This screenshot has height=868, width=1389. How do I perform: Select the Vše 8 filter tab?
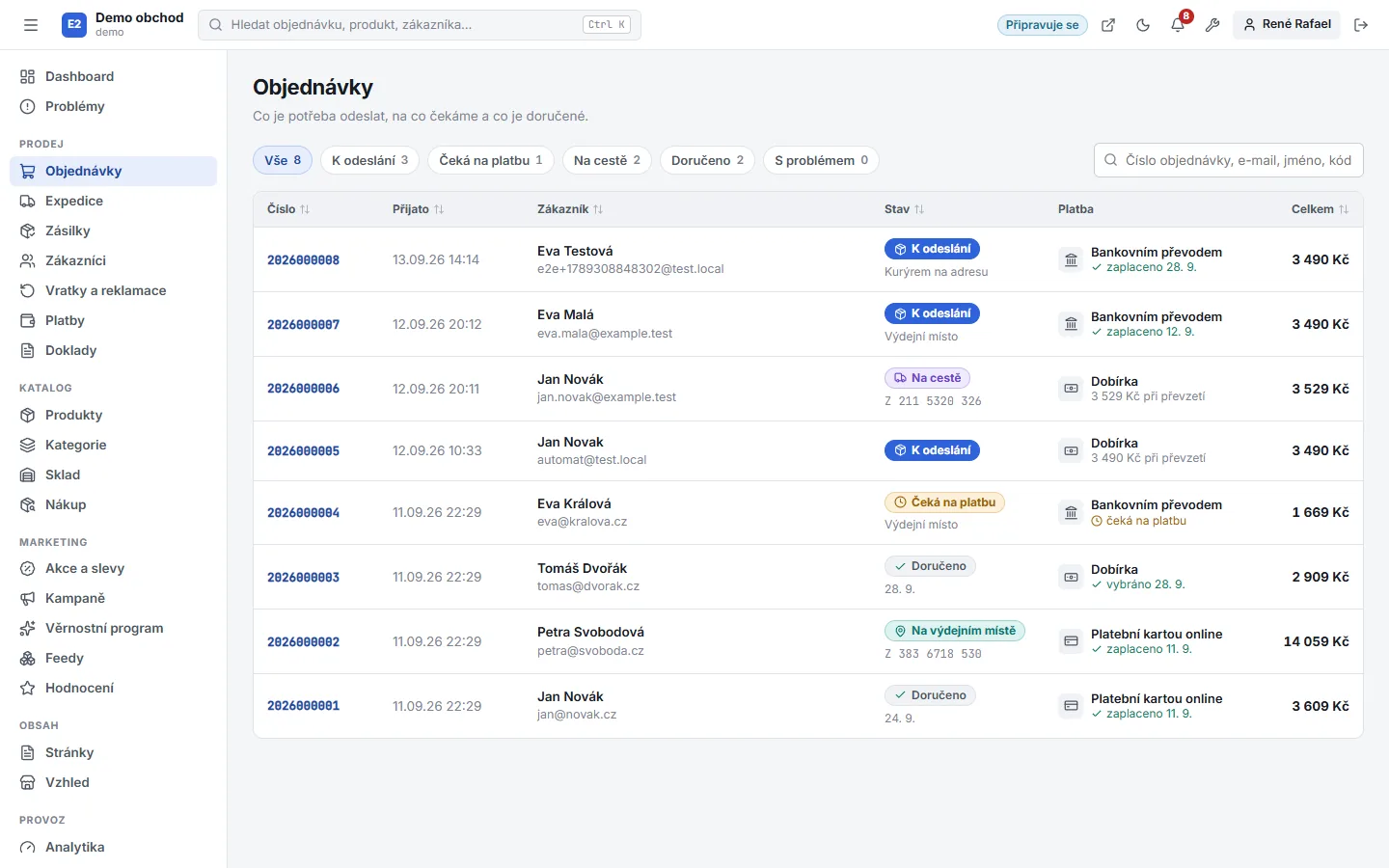[x=283, y=160]
